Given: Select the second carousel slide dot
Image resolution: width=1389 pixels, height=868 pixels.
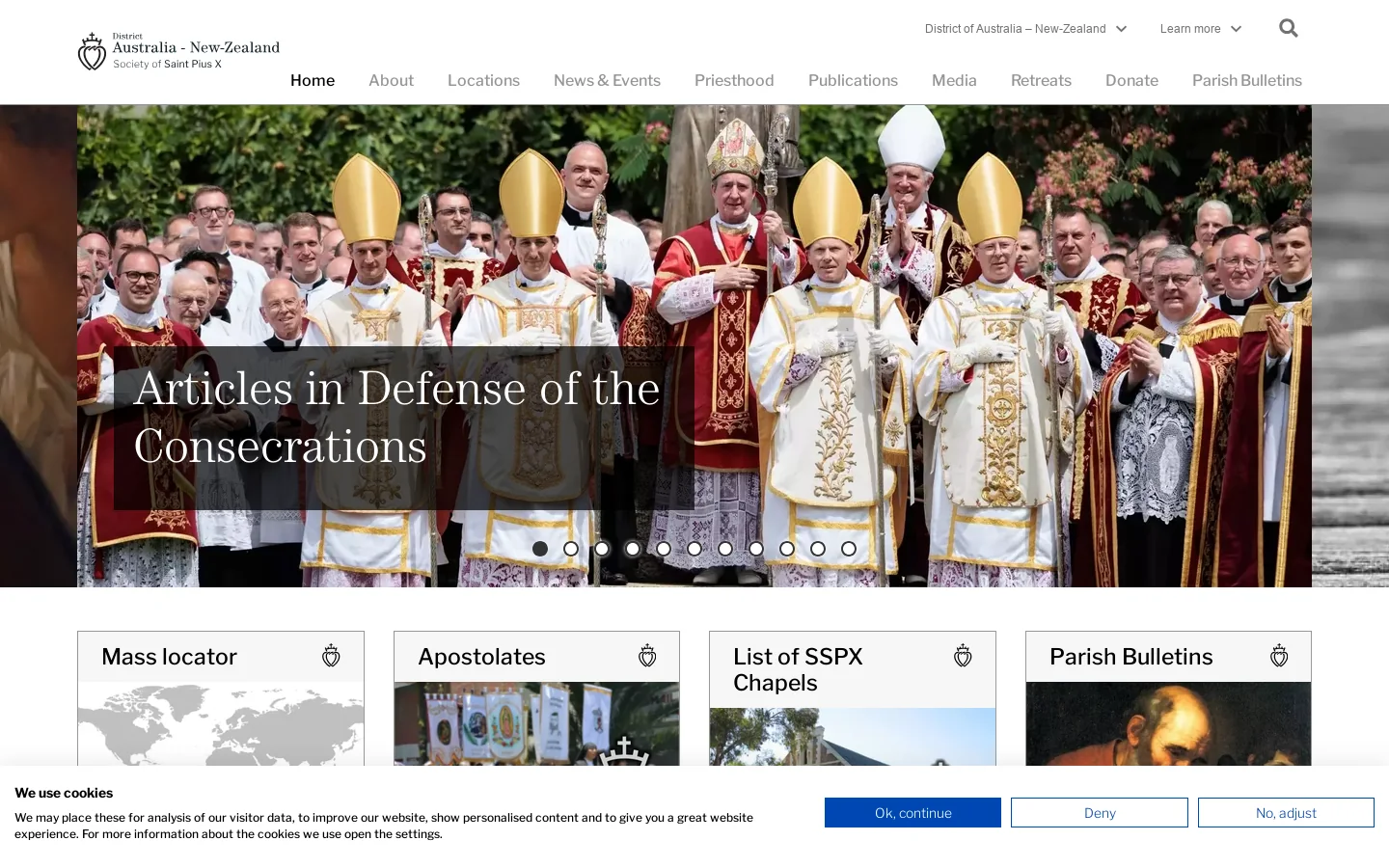Looking at the screenshot, I should [x=571, y=549].
